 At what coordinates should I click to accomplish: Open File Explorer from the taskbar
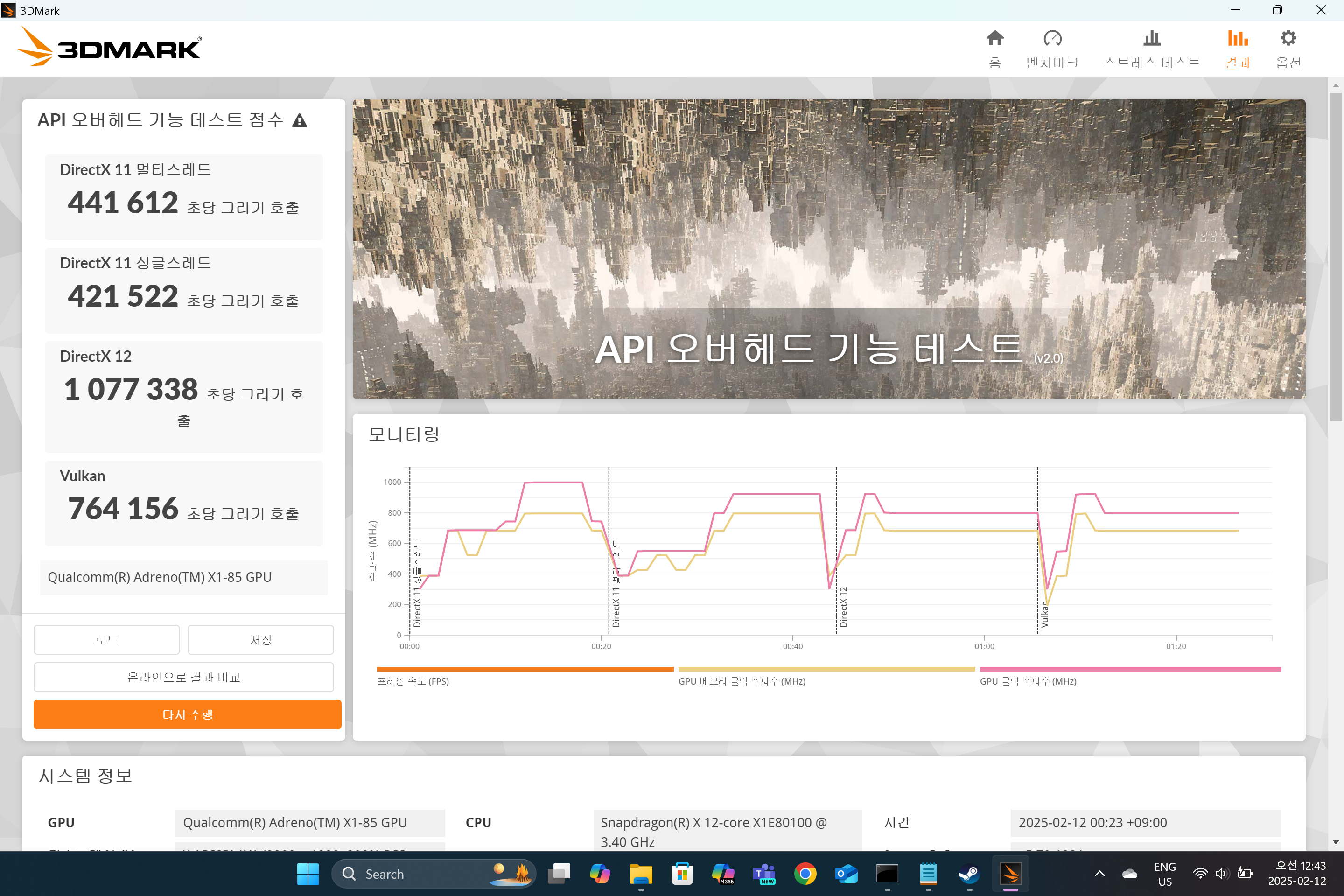641,874
